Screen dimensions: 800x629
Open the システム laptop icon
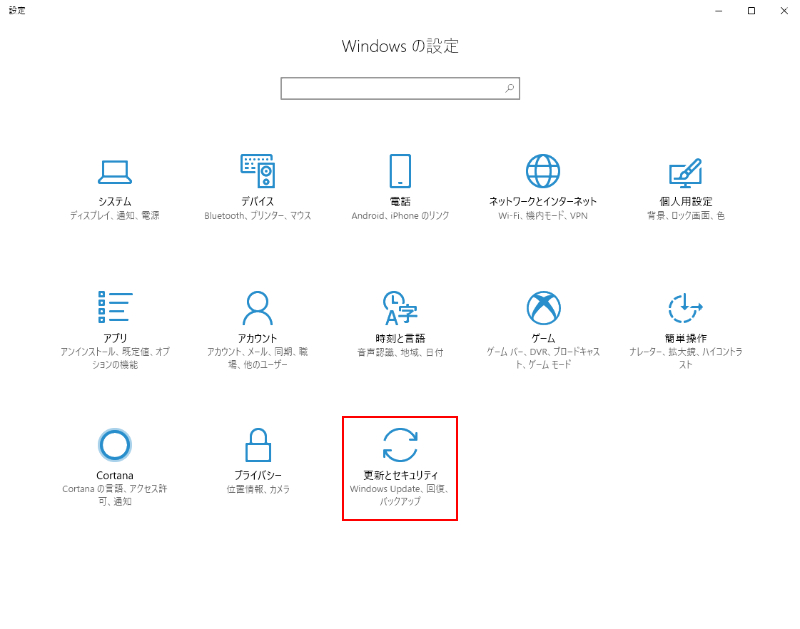point(115,171)
